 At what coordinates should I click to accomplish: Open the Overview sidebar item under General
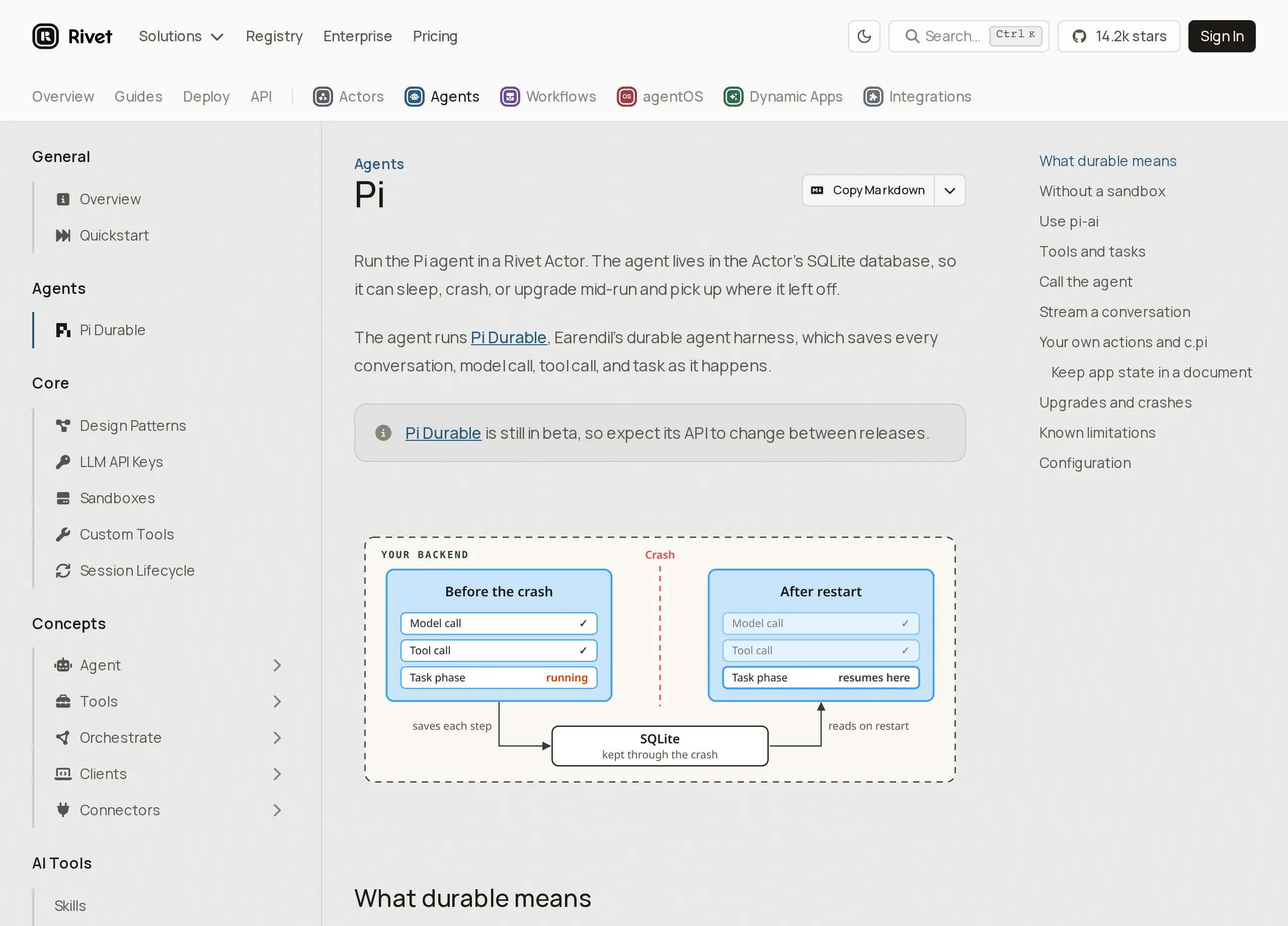pyautogui.click(x=110, y=199)
